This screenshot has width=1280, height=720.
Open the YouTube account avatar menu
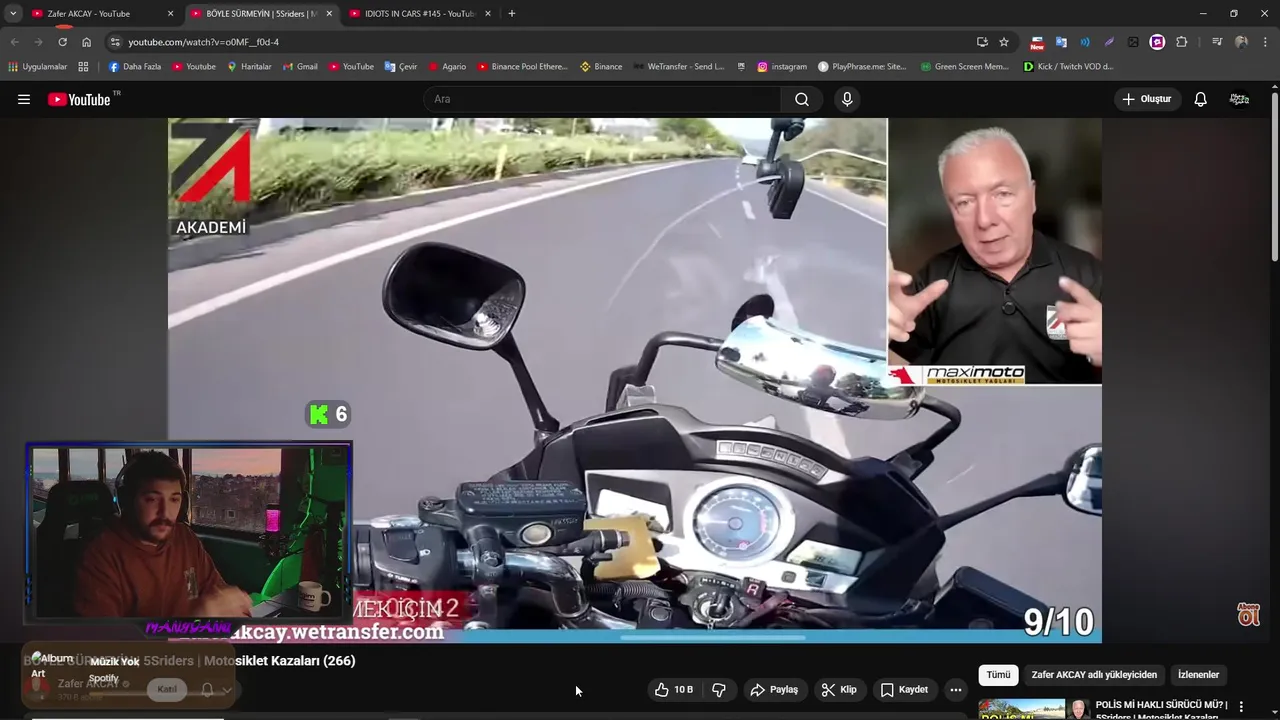tap(1240, 99)
